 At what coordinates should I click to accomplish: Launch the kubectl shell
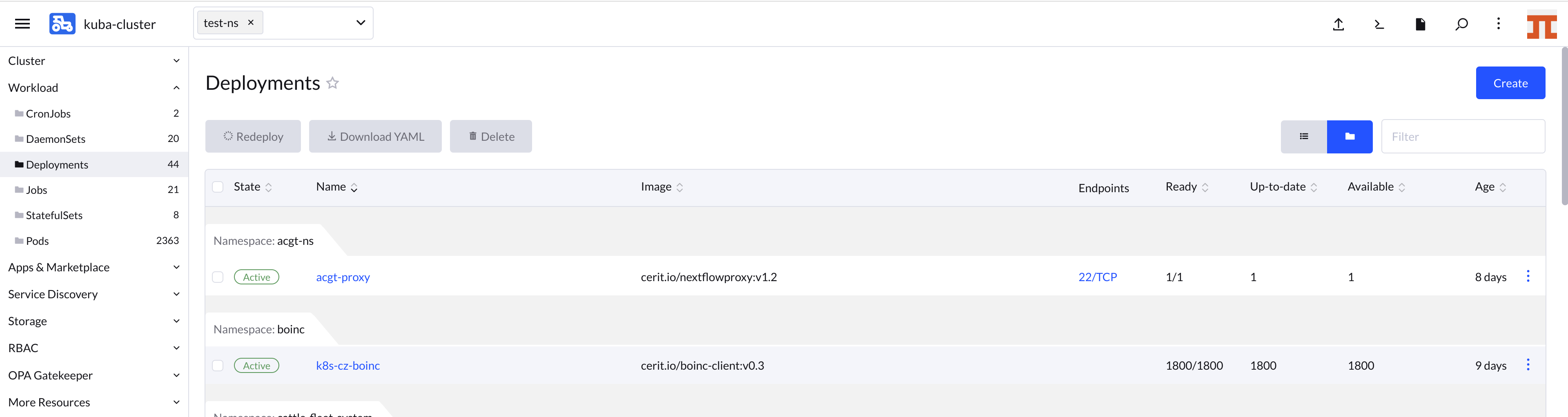pyautogui.click(x=1379, y=24)
